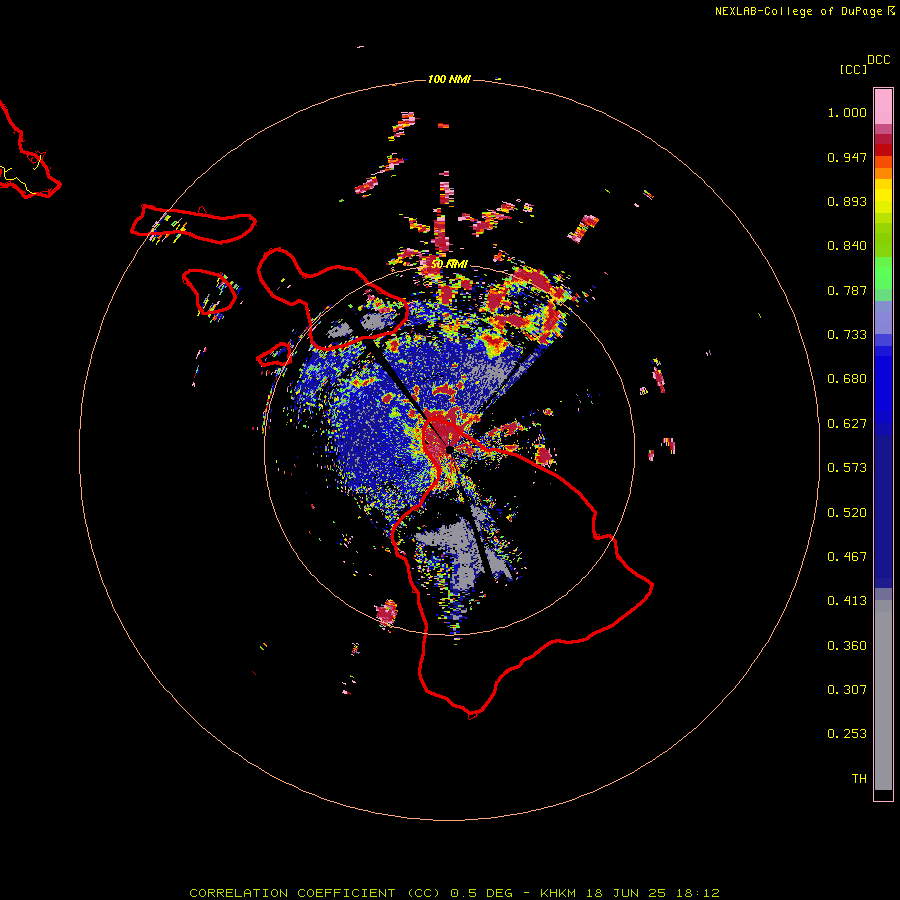Click the 100 NMI range ring label
The width and height of the screenshot is (900, 900).
pyautogui.click(x=449, y=79)
